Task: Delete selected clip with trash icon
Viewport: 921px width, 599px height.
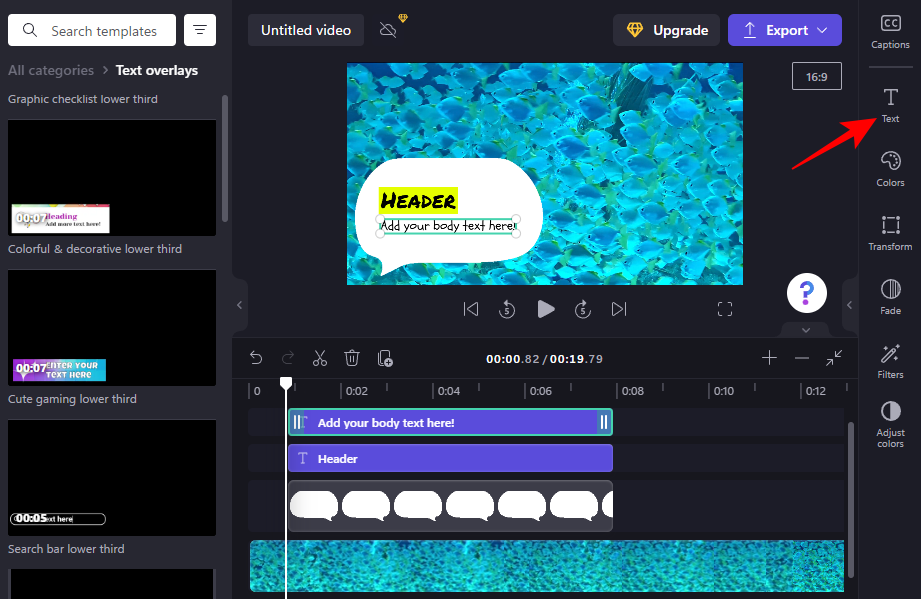Action: pos(352,358)
